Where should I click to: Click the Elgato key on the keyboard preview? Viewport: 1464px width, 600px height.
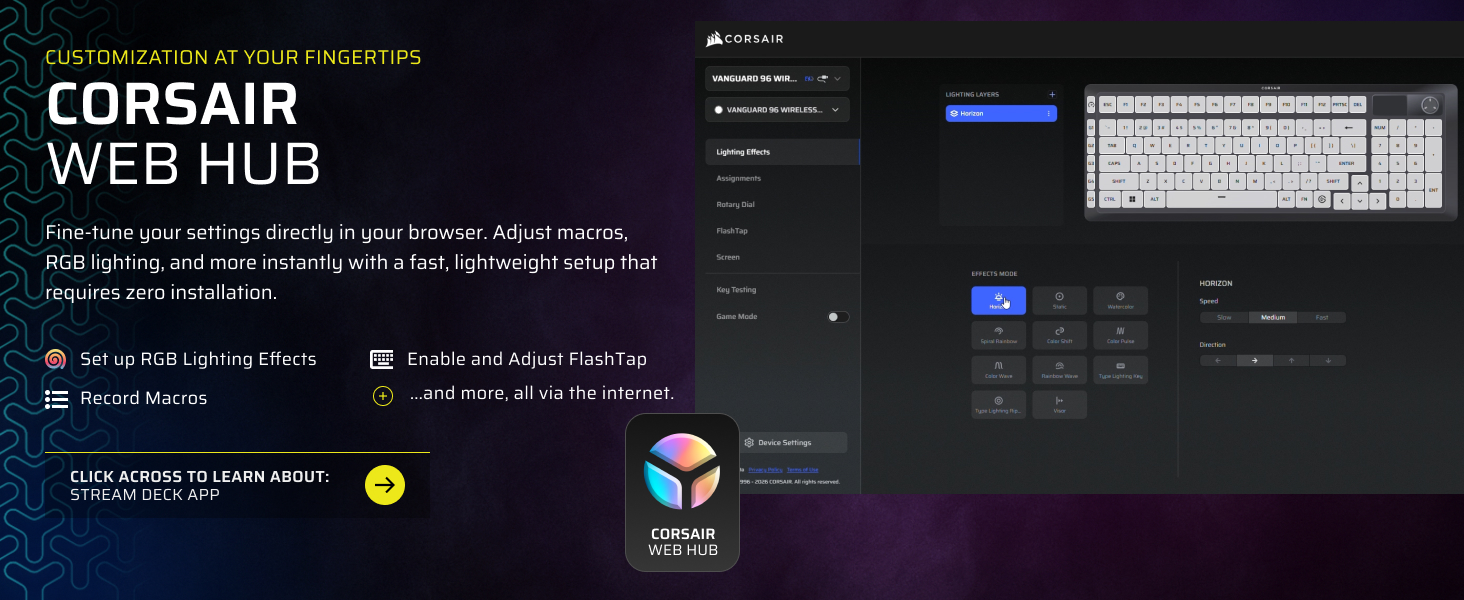1322,199
